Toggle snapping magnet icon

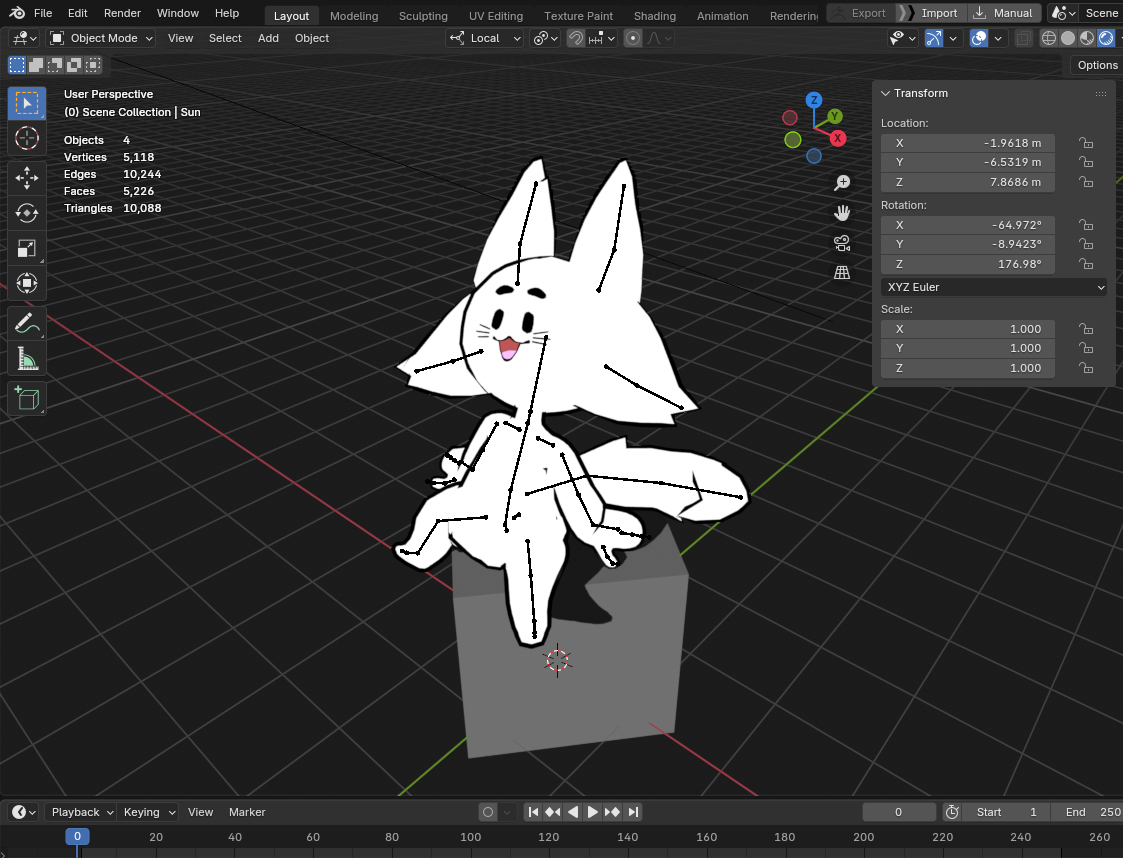click(x=576, y=38)
